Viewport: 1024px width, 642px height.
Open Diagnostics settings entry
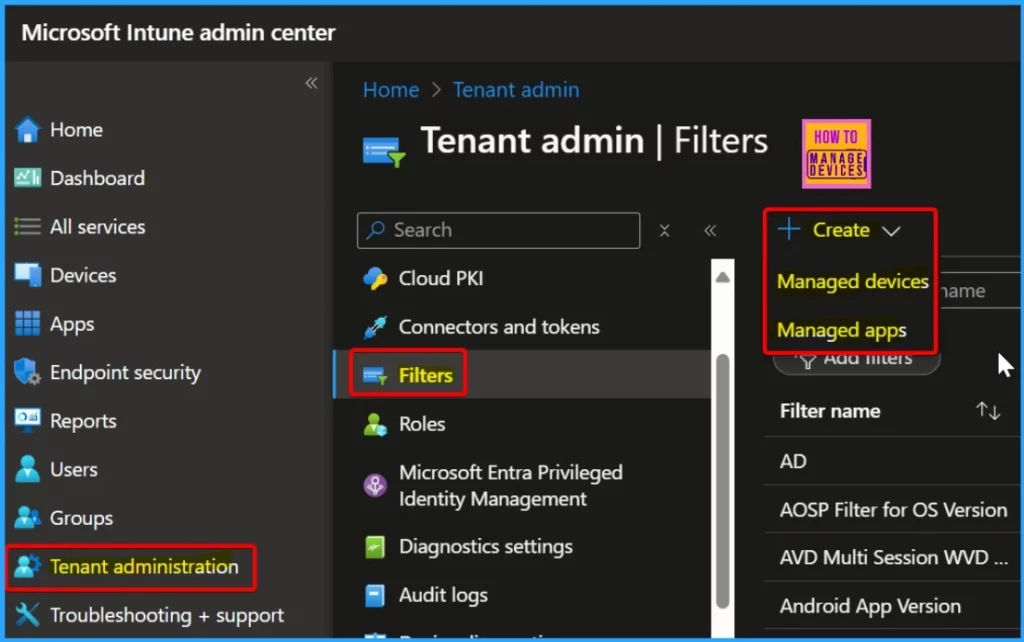(485, 547)
